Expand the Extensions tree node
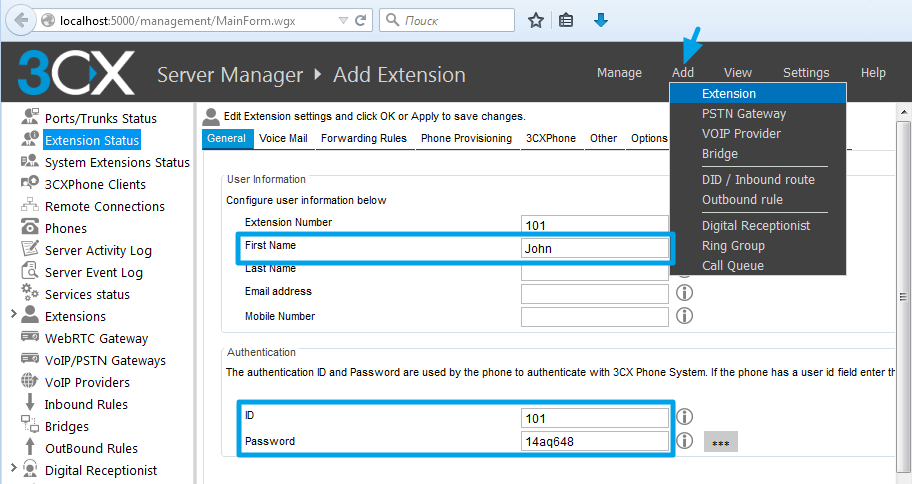This screenshot has width=912, height=484. 12,316
